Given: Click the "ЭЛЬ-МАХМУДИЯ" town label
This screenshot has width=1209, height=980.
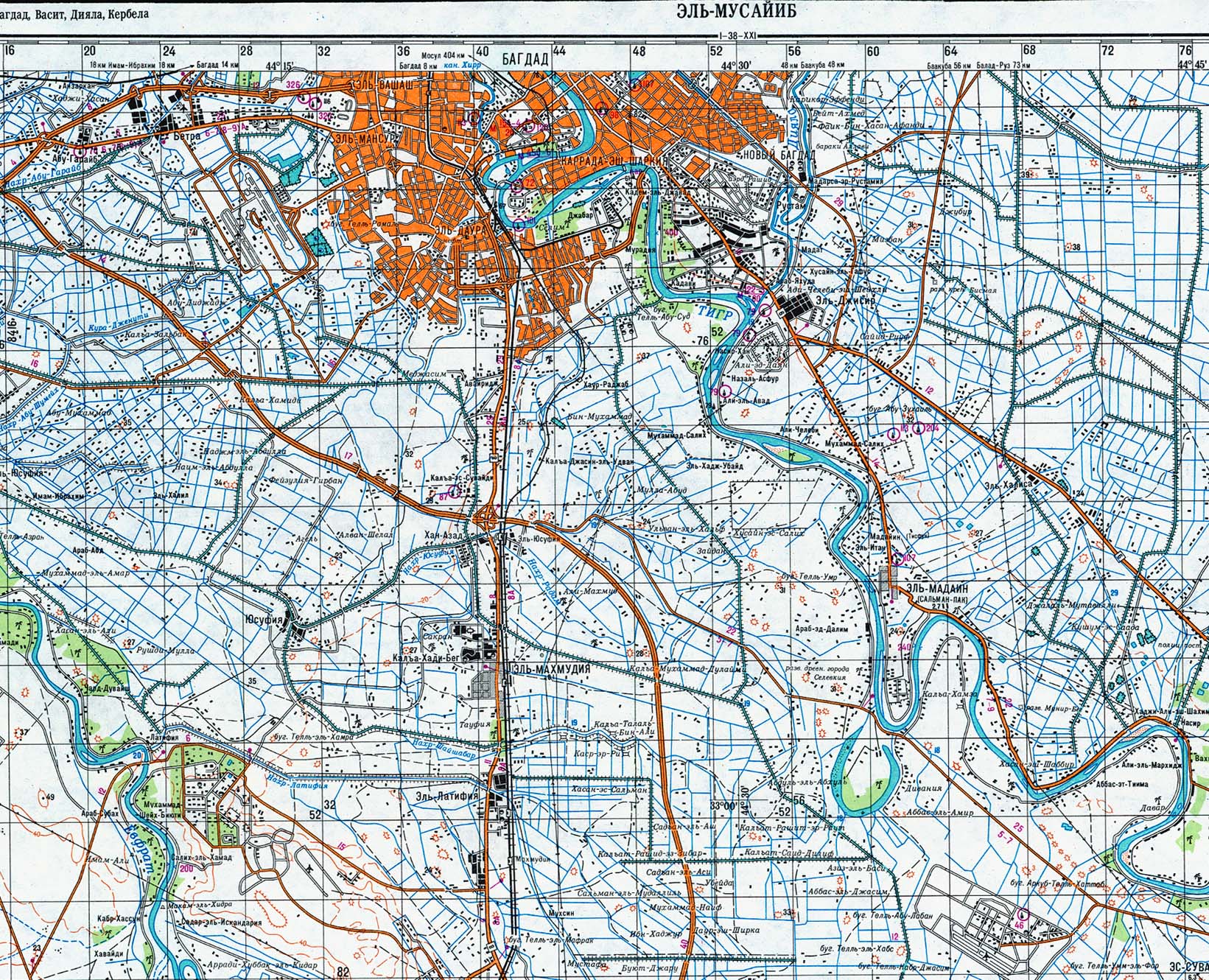Looking at the screenshot, I should click(x=551, y=669).
